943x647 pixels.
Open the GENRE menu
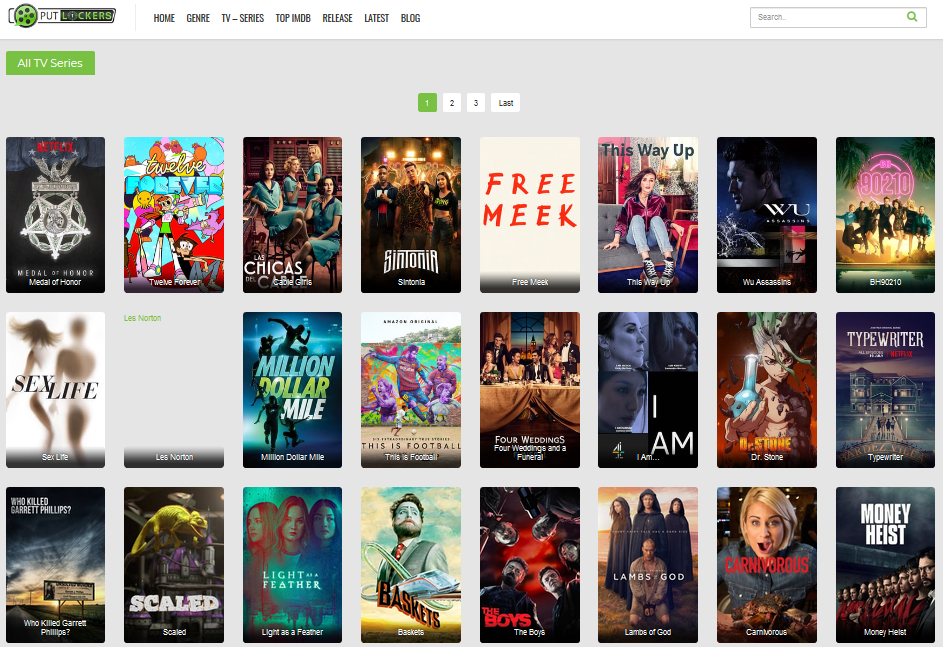(x=198, y=18)
